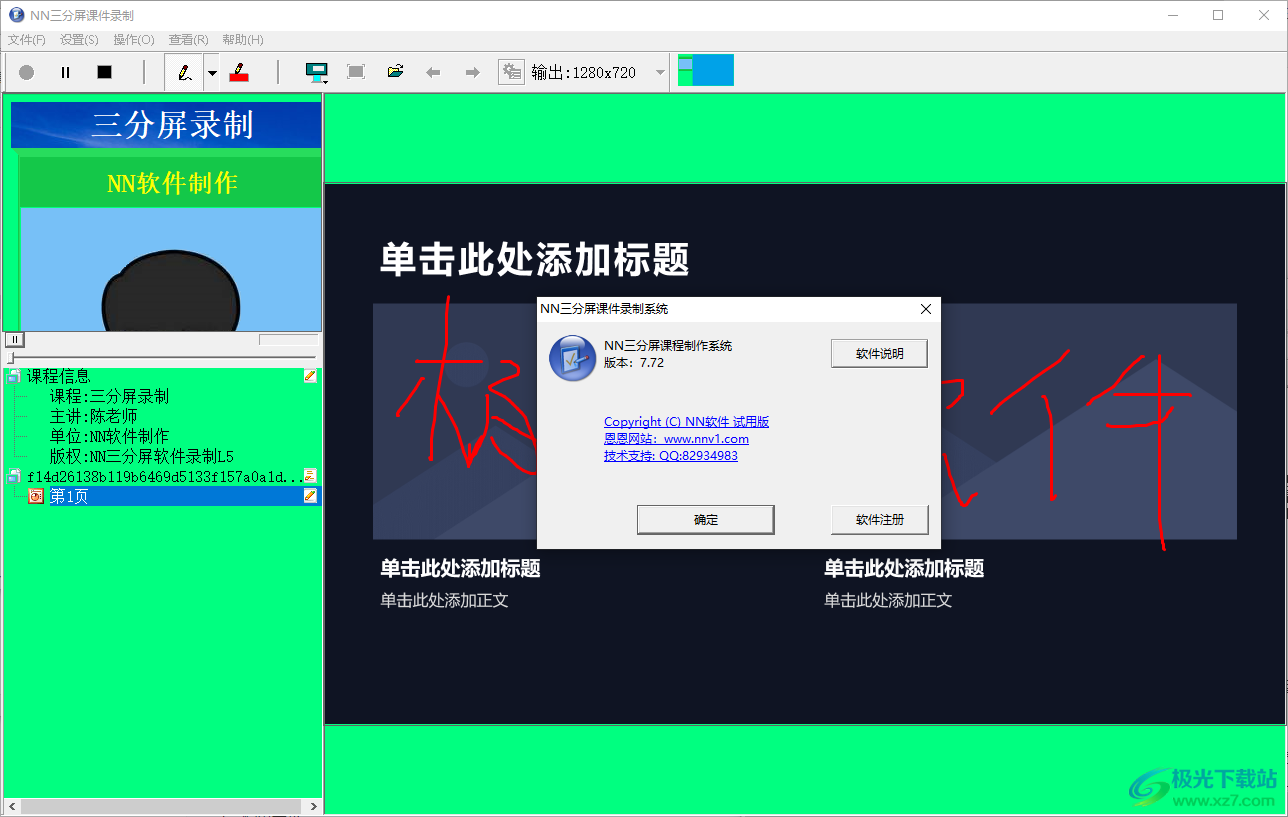This screenshot has width=1288, height=817.
Task: Open a file using the folder icon
Action: pyautogui.click(x=395, y=71)
